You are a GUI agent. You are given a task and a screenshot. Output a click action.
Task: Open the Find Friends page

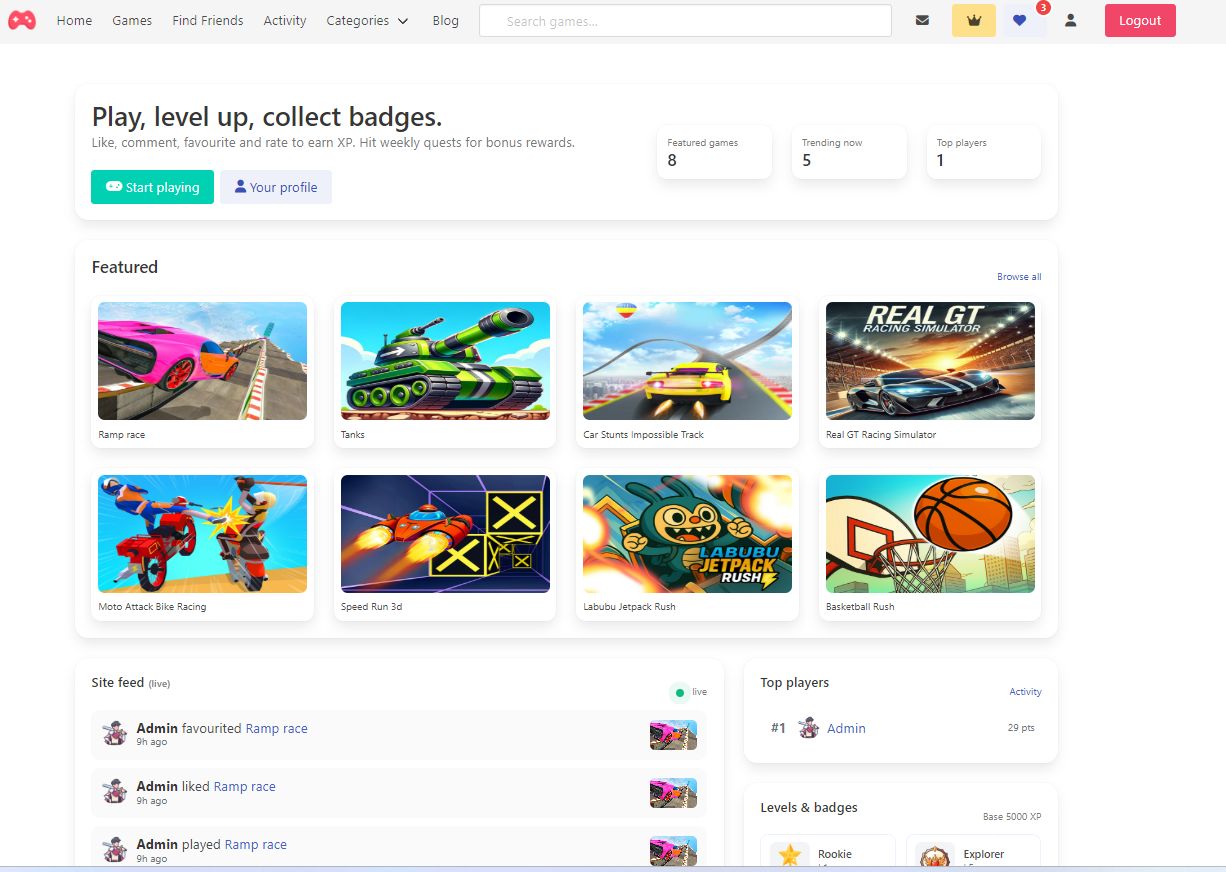207,20
